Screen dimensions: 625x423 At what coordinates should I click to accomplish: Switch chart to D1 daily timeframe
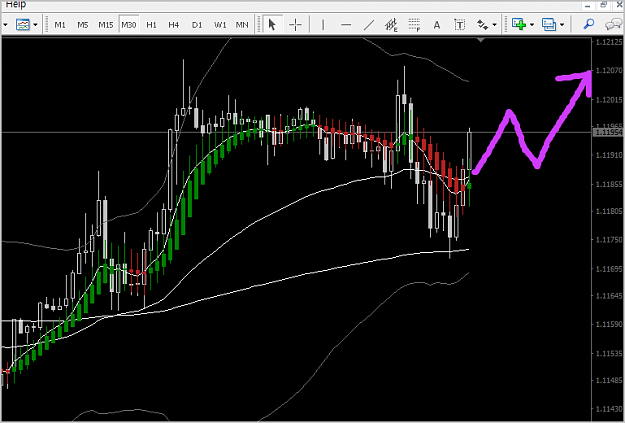click(x=197, y=25)
